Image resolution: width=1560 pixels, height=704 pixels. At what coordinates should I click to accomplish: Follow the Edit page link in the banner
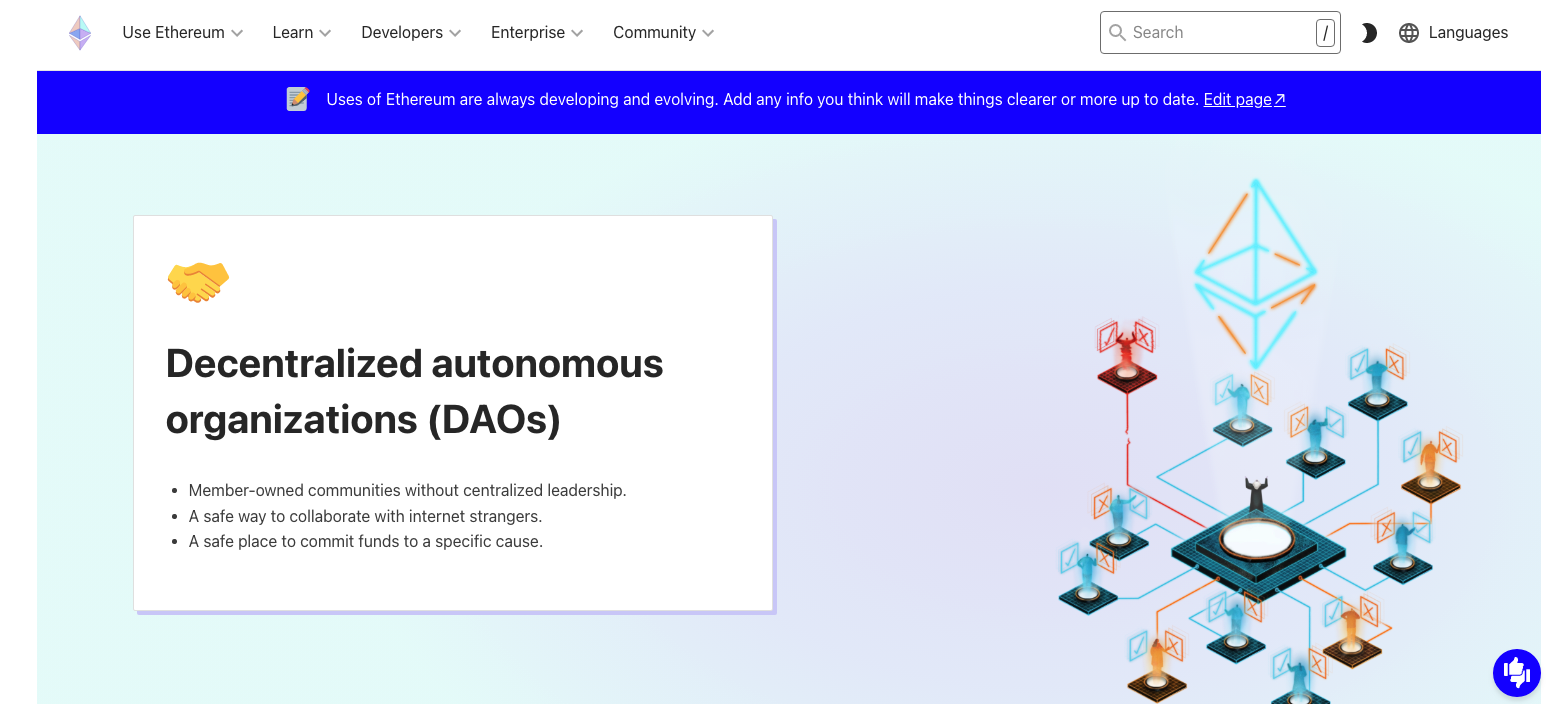pyautogui.click(x=1244, y=99)
